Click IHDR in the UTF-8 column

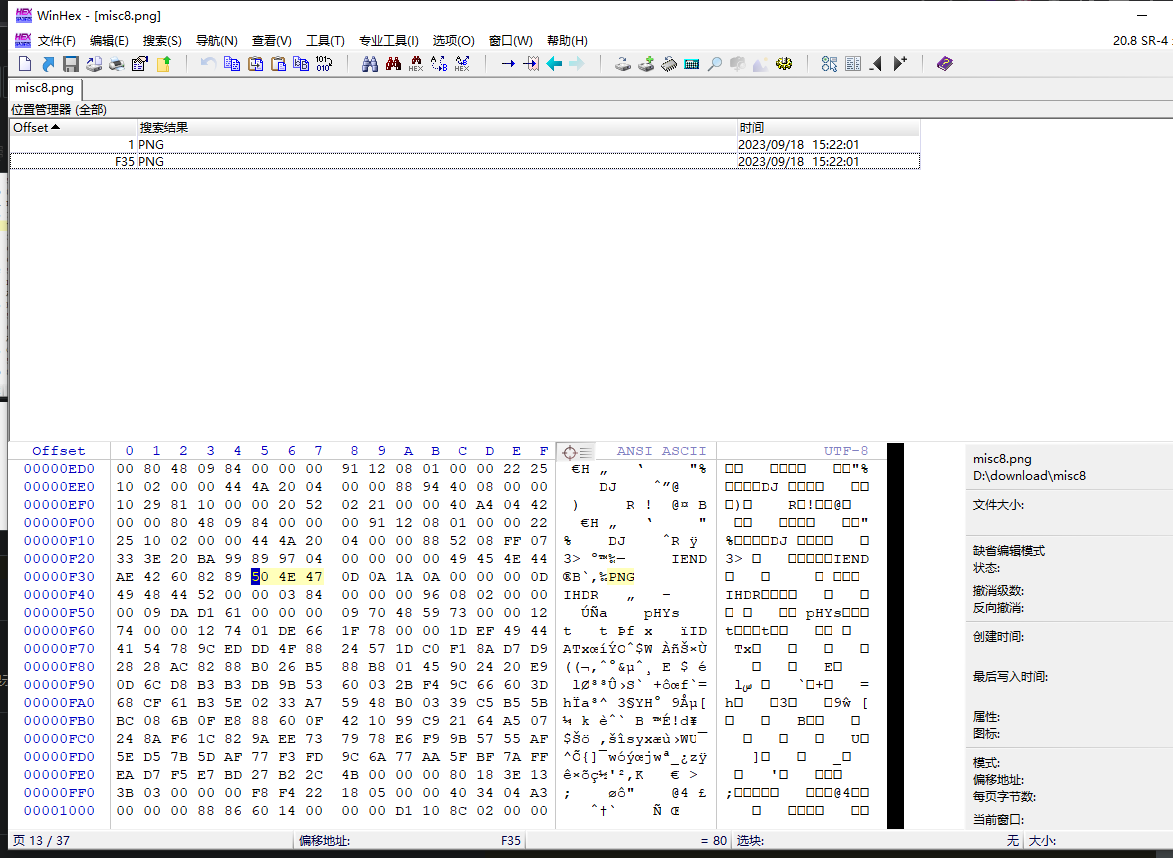tap(743, 595)
